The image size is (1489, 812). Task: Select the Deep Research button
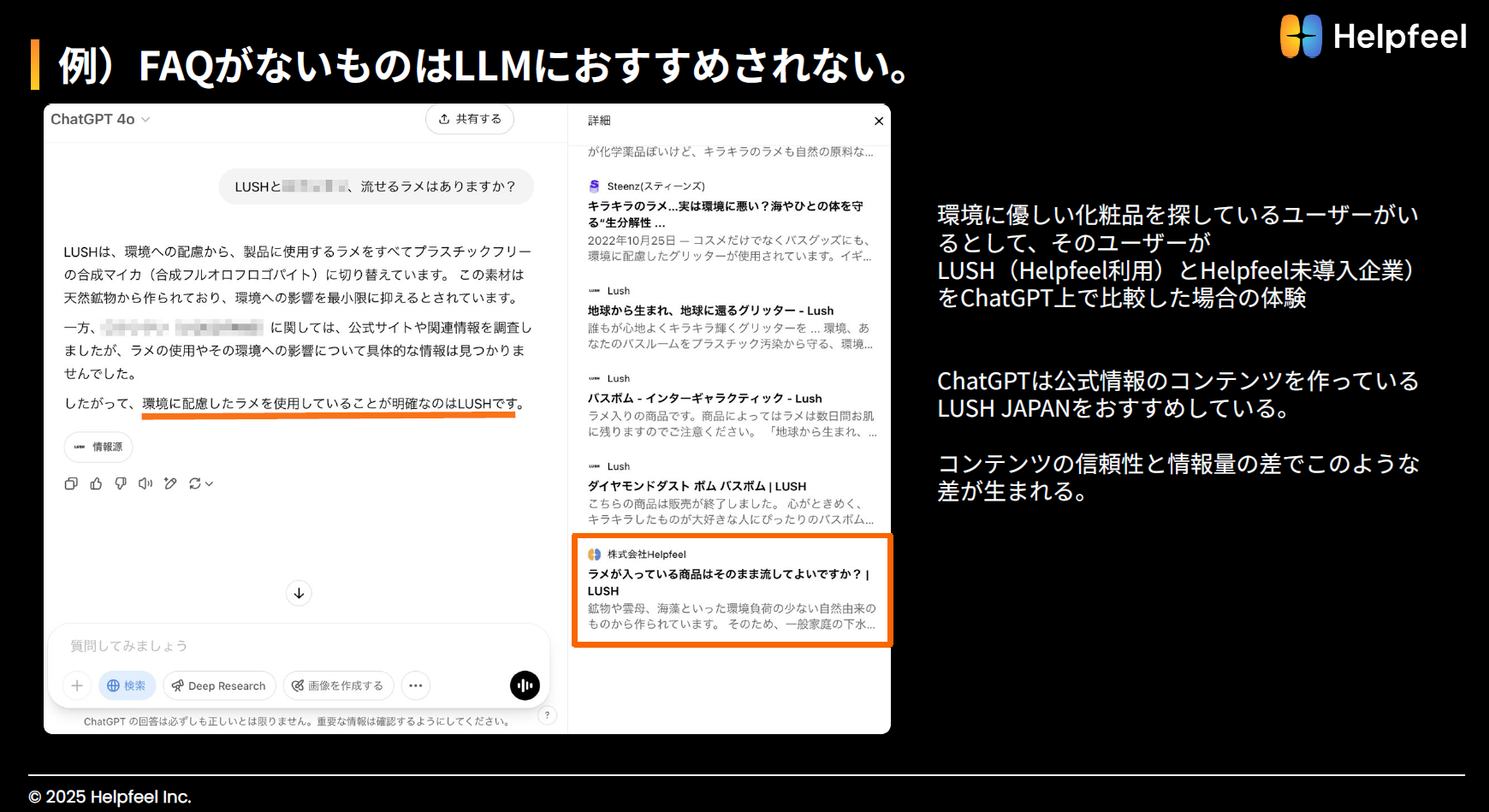click(219, 685)
